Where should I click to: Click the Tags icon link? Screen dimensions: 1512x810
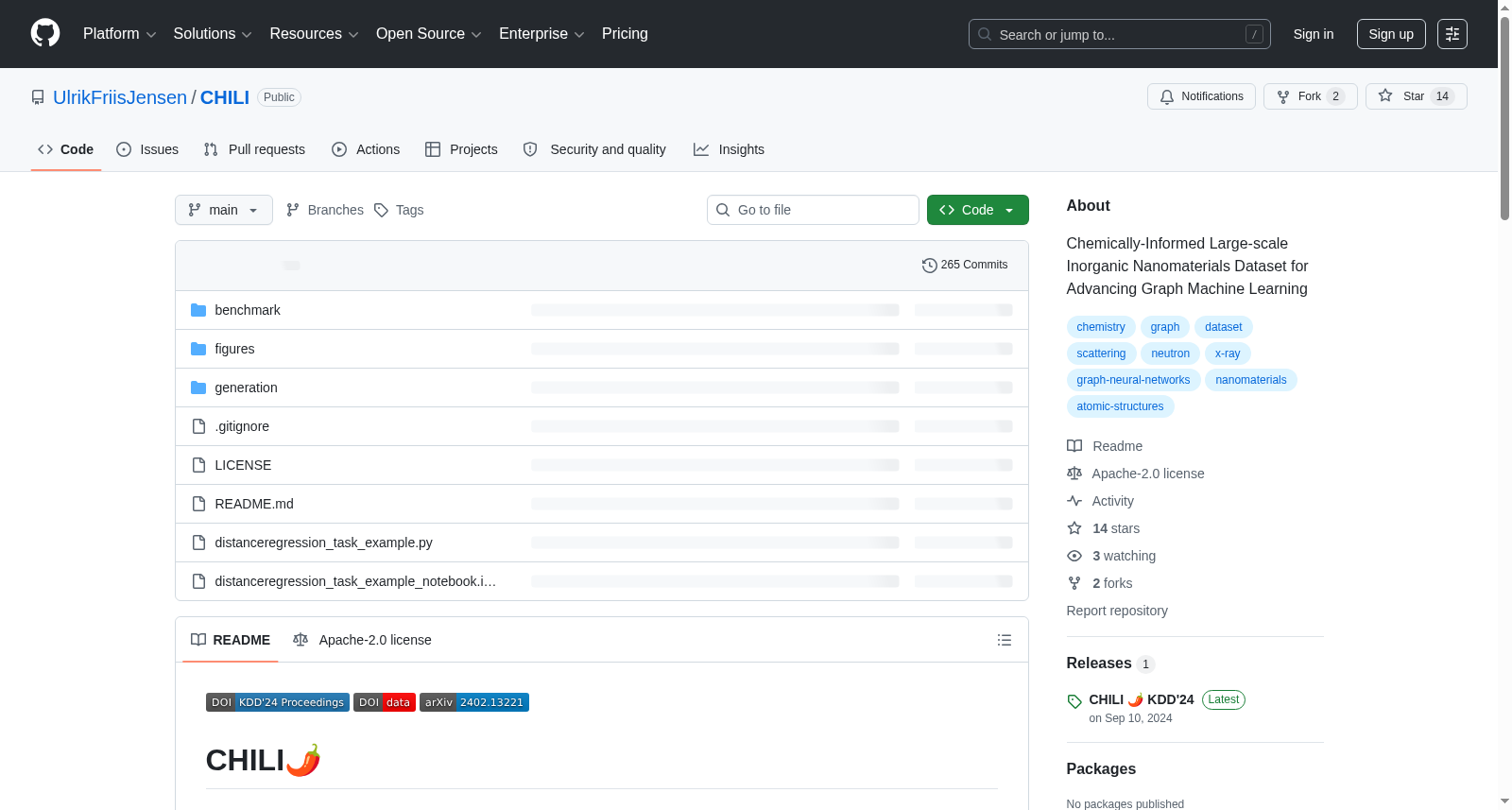pyautogui.click(x=399, y=210)
